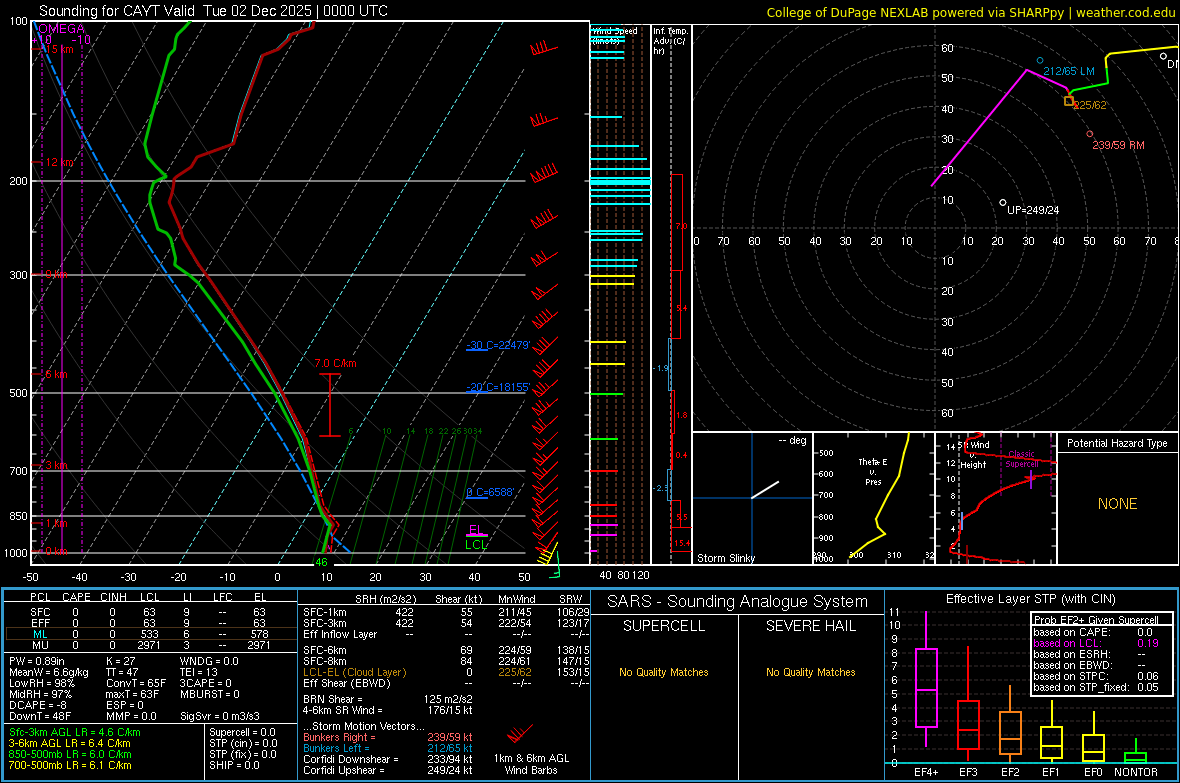Click the orange '225/62' hodograph marker
The image size is (1180, 783).
(x=1069, y=101)
